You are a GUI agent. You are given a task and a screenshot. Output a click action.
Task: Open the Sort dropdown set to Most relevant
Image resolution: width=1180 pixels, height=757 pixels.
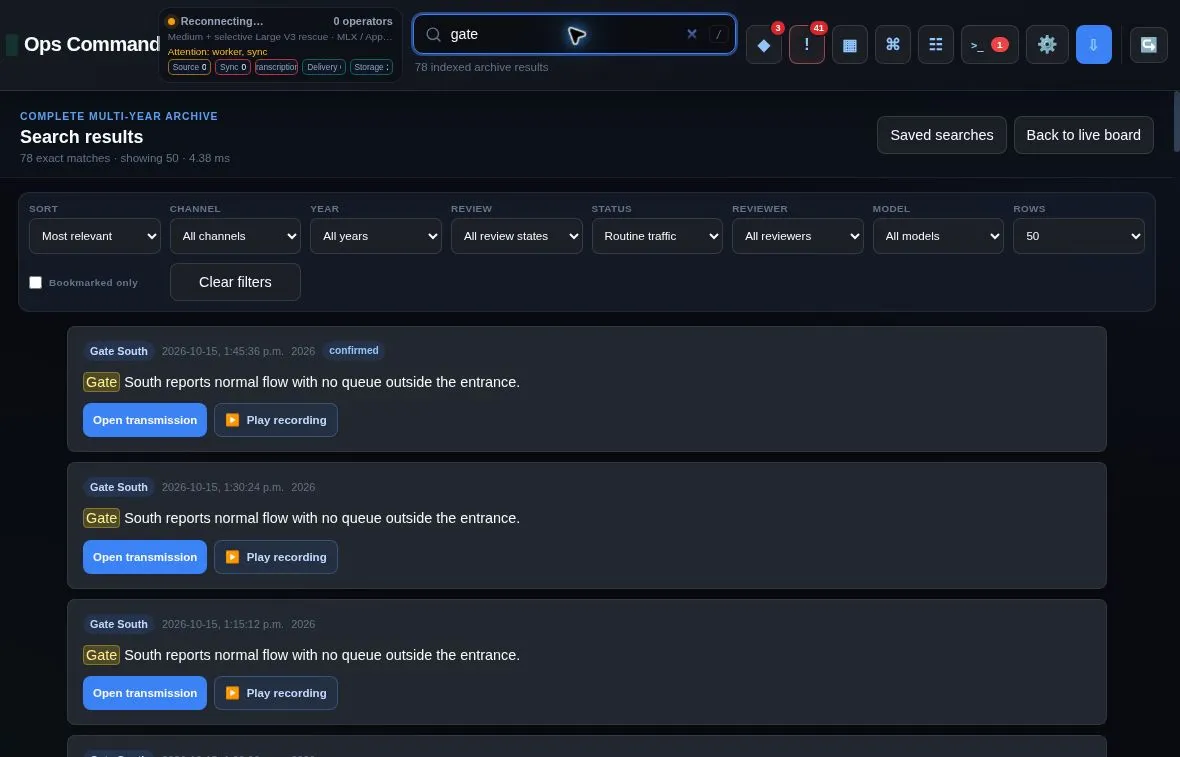point(95,236)
